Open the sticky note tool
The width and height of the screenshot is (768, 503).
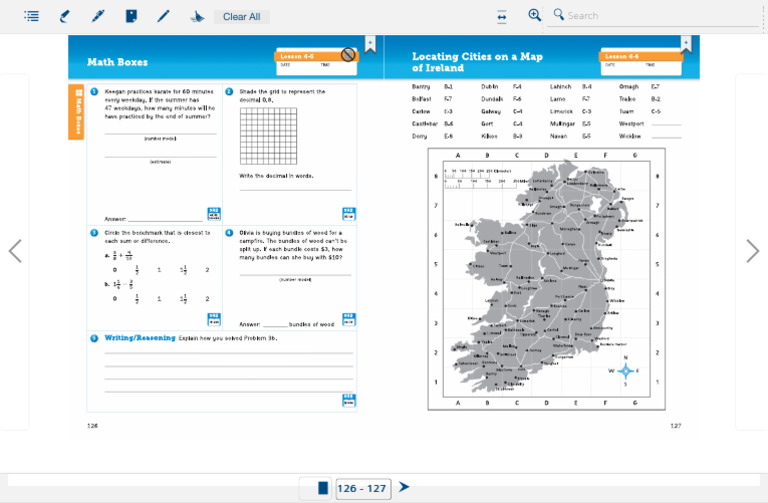[131, 16]
